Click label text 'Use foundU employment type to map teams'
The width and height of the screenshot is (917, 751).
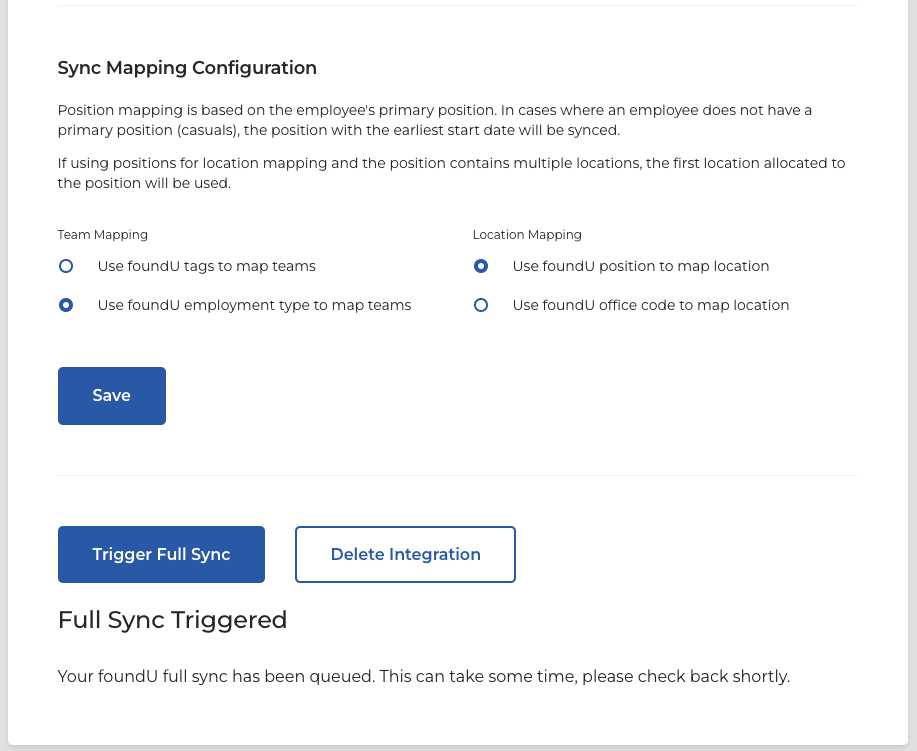pos(254,305)
